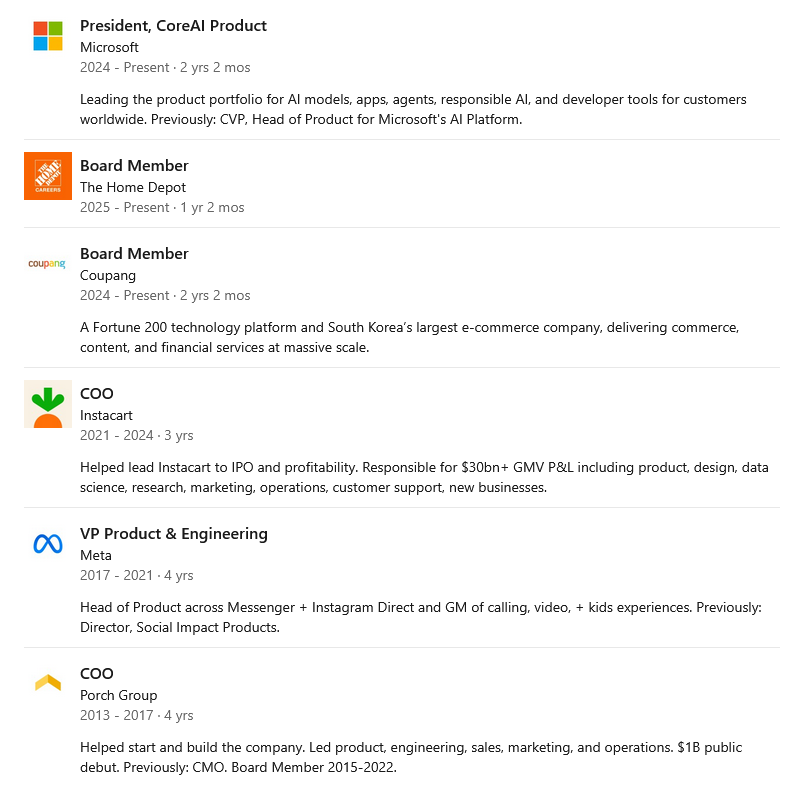Open the Porch Group yellow logo

tap(48, 682)
